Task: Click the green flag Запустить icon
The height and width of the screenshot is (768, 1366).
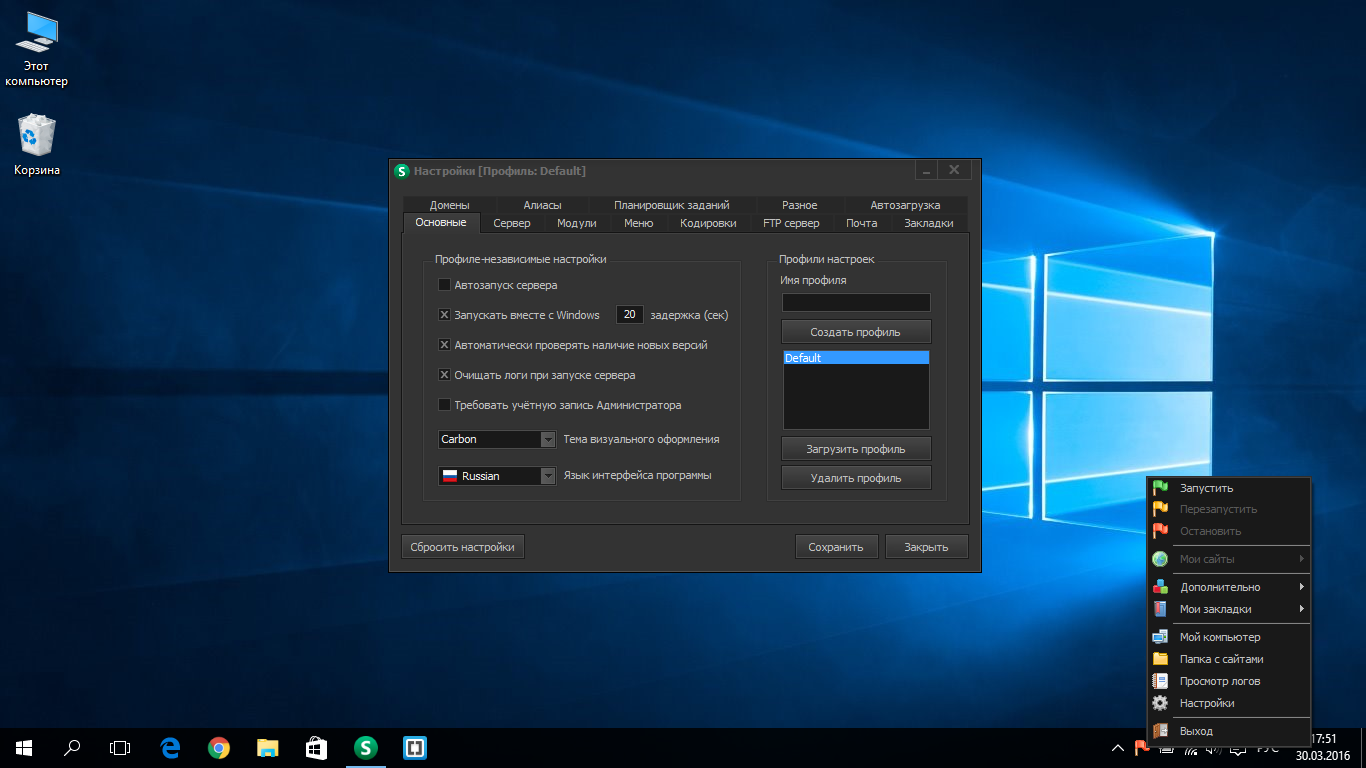Action: pyautogui.click(x=1160, y=488)
